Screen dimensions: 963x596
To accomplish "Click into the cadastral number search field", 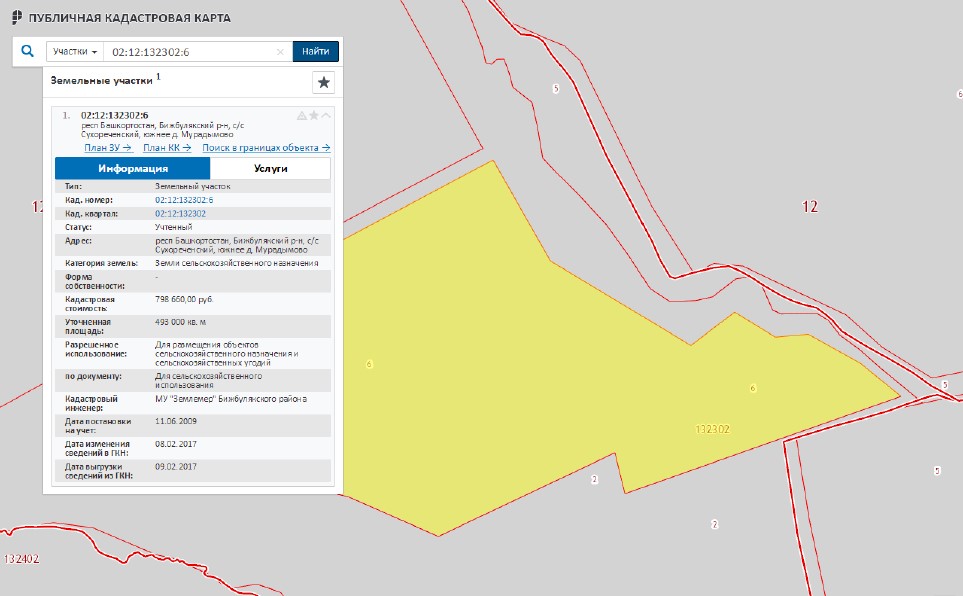I will click(190, 52).
